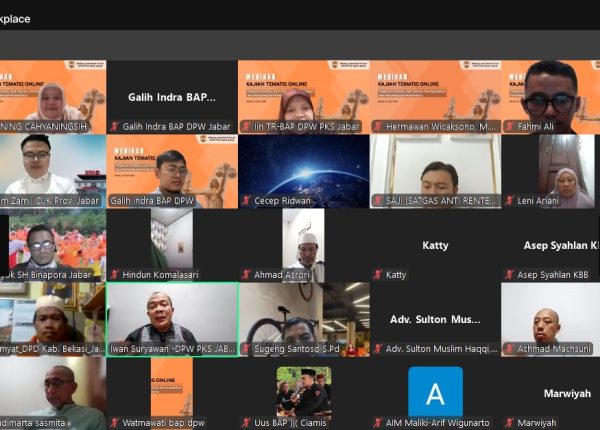Click Hermawan Wicaksono name label

tap(440, 127)
